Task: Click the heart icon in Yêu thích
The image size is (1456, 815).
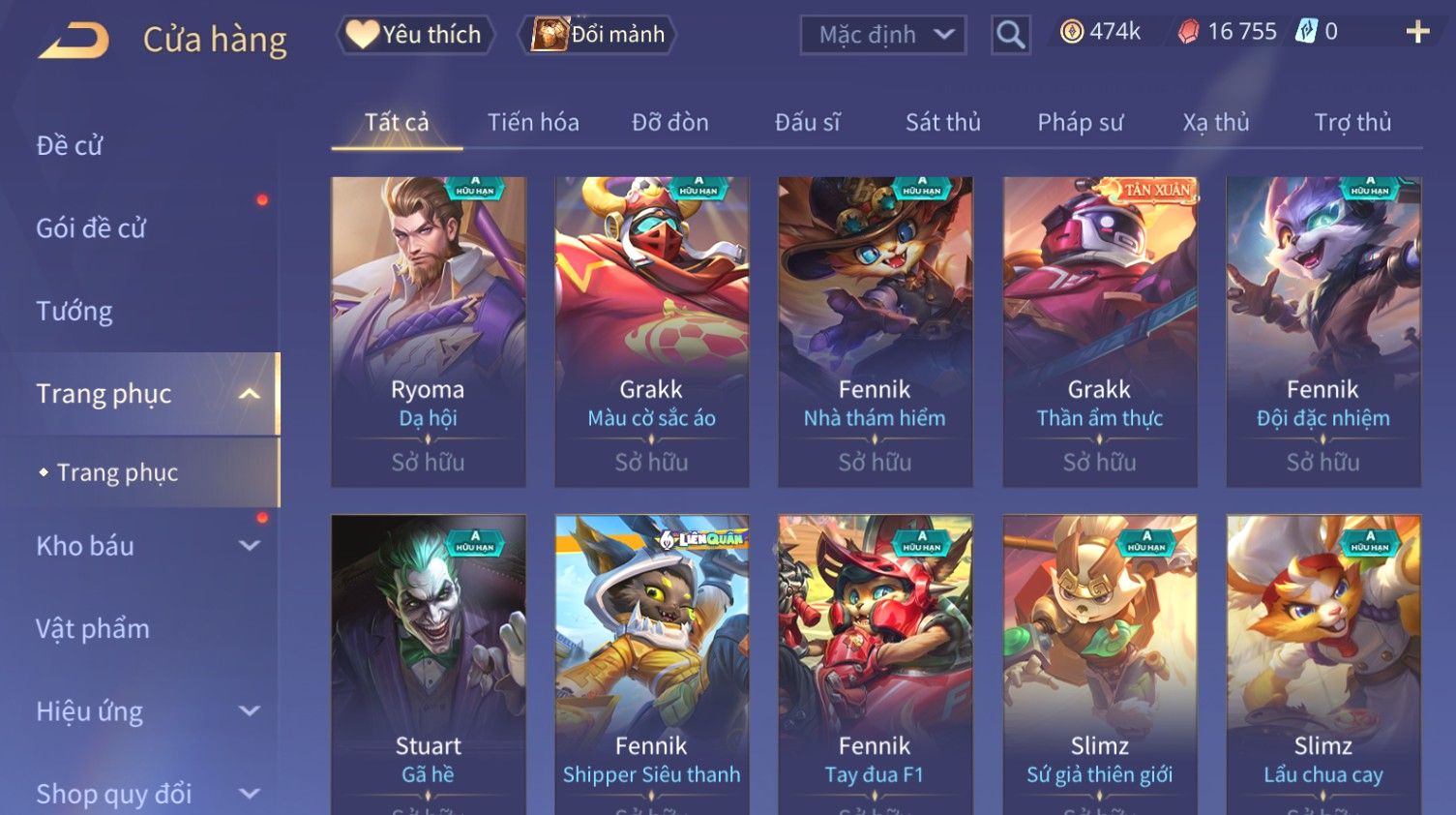Action: pos(363,34)
